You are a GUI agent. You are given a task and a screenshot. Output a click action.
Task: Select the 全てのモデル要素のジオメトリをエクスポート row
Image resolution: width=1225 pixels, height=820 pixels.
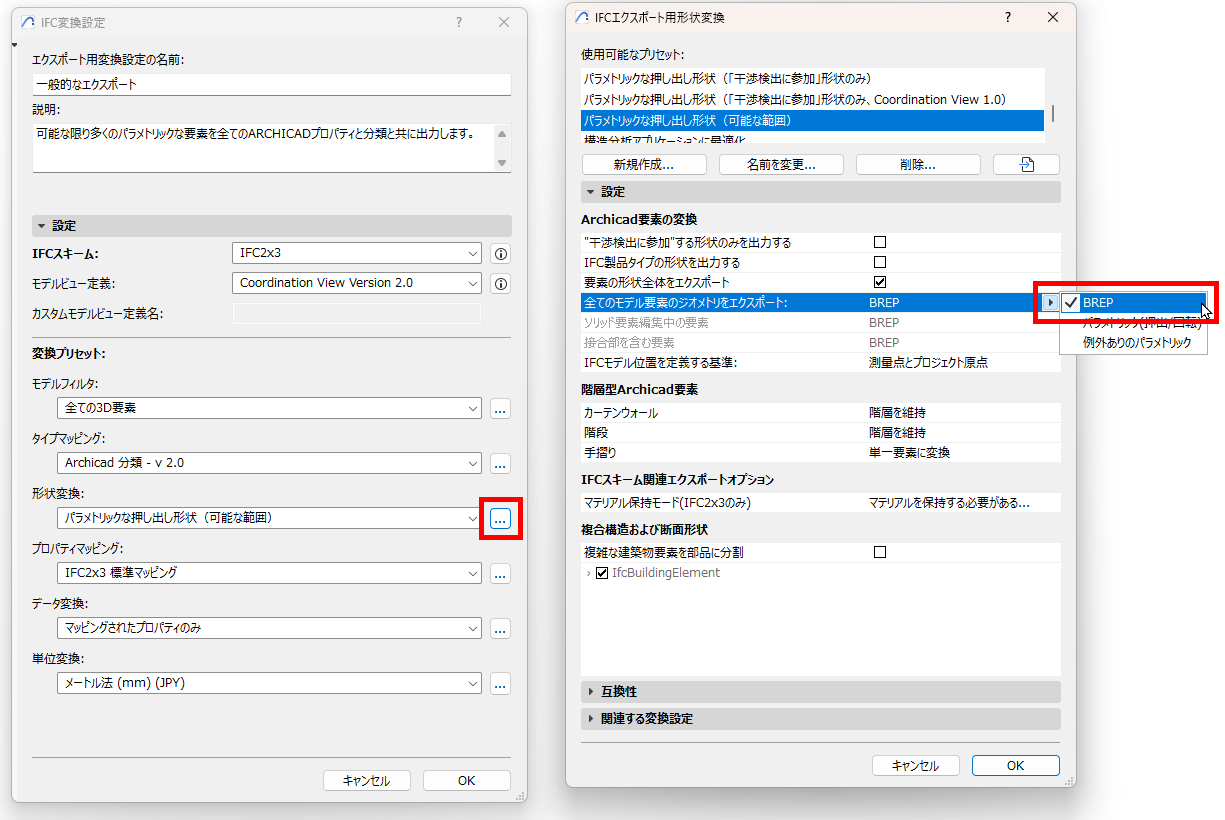click(x=810, y=302)
